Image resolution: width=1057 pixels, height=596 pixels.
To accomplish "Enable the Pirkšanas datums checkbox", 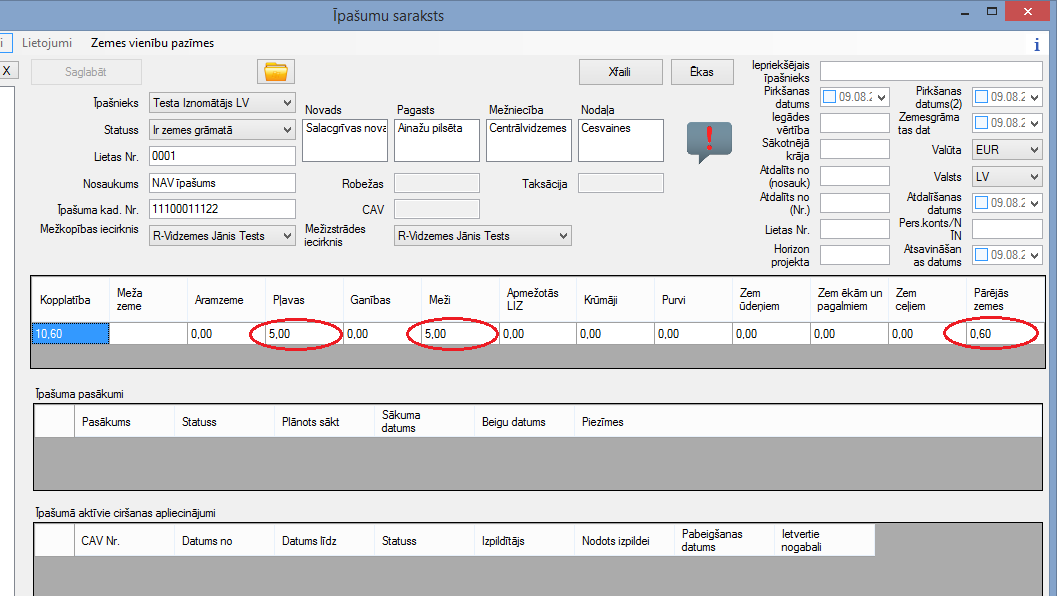I will coord(829,97).
